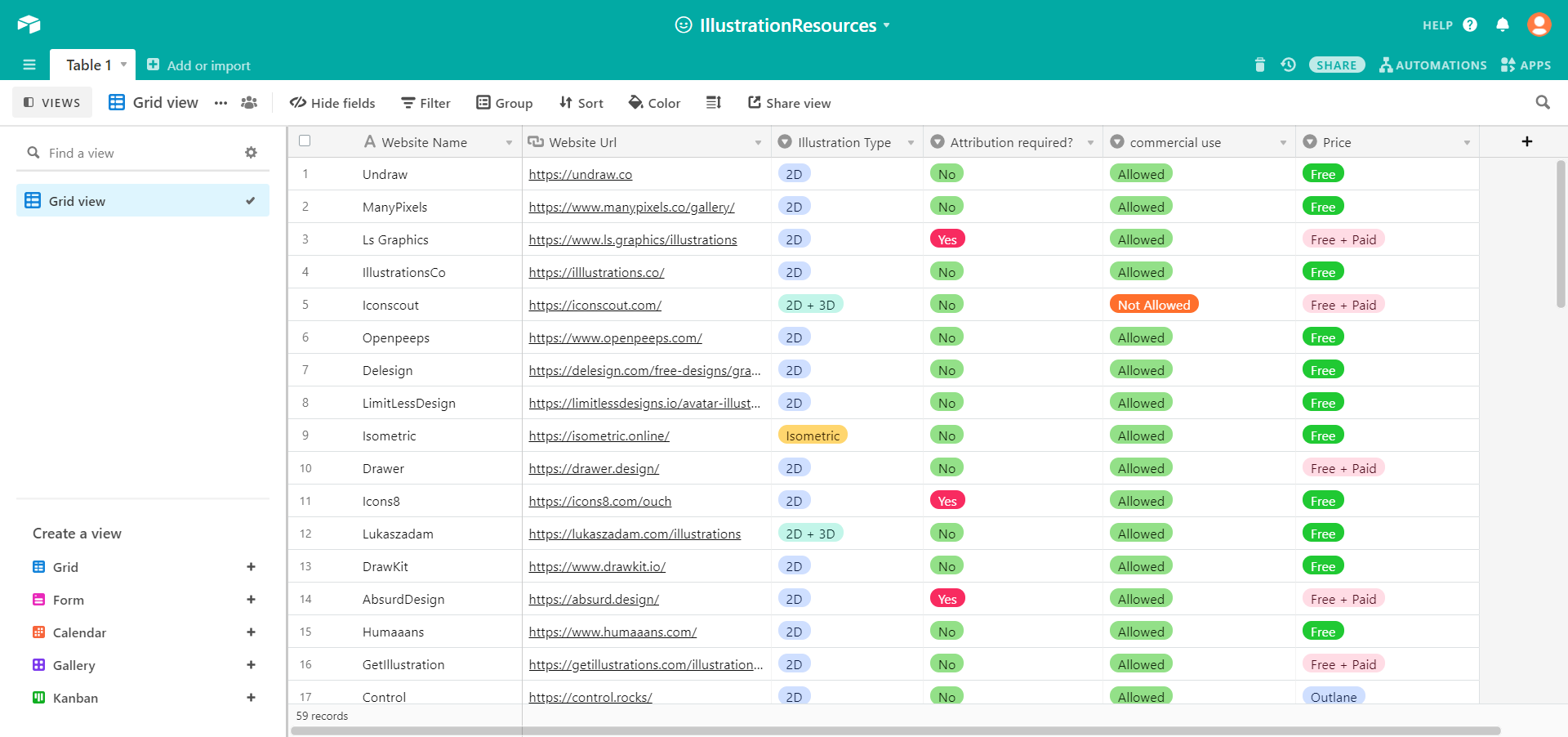Open the three-dot view options menu

(220, 102)
